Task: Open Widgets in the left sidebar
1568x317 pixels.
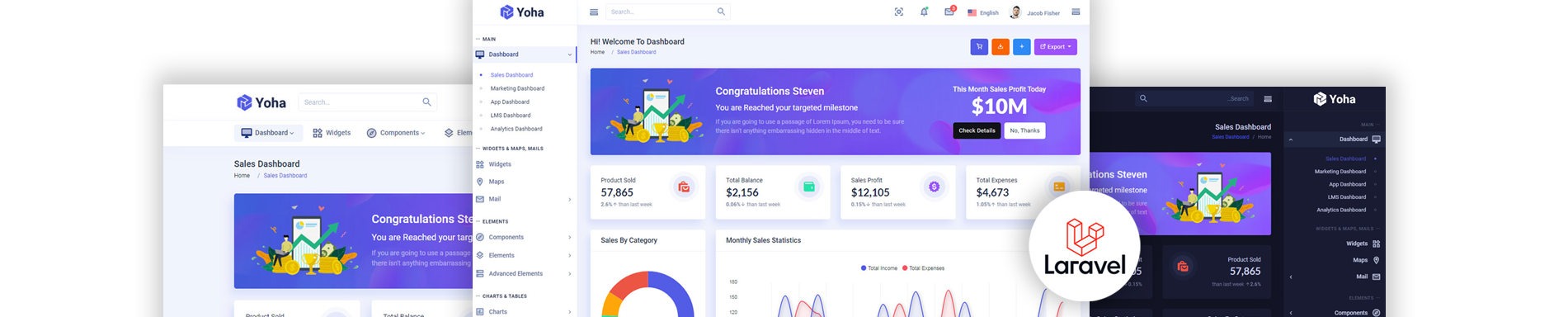Action: point(500,164)
